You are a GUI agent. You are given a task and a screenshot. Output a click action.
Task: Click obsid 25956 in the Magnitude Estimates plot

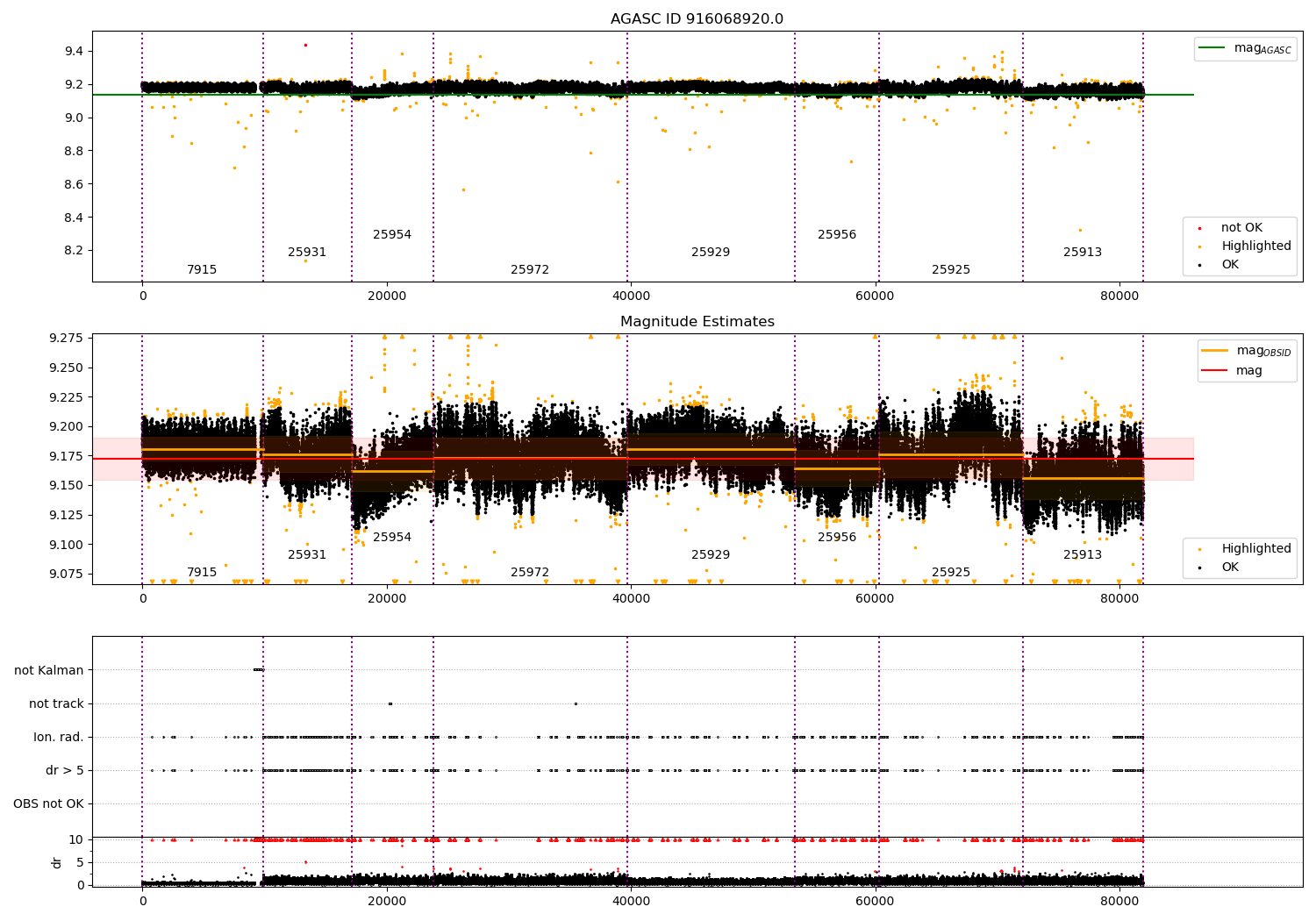point(837,538)
